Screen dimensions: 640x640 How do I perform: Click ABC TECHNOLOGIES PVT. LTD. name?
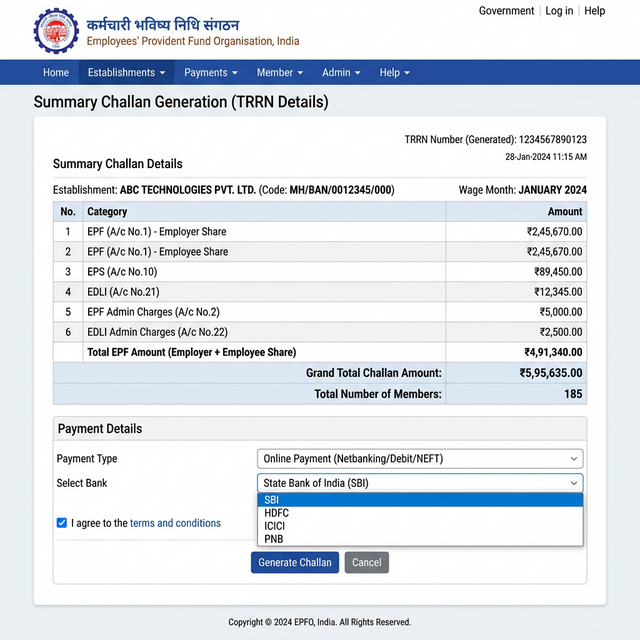coord(188,190)
